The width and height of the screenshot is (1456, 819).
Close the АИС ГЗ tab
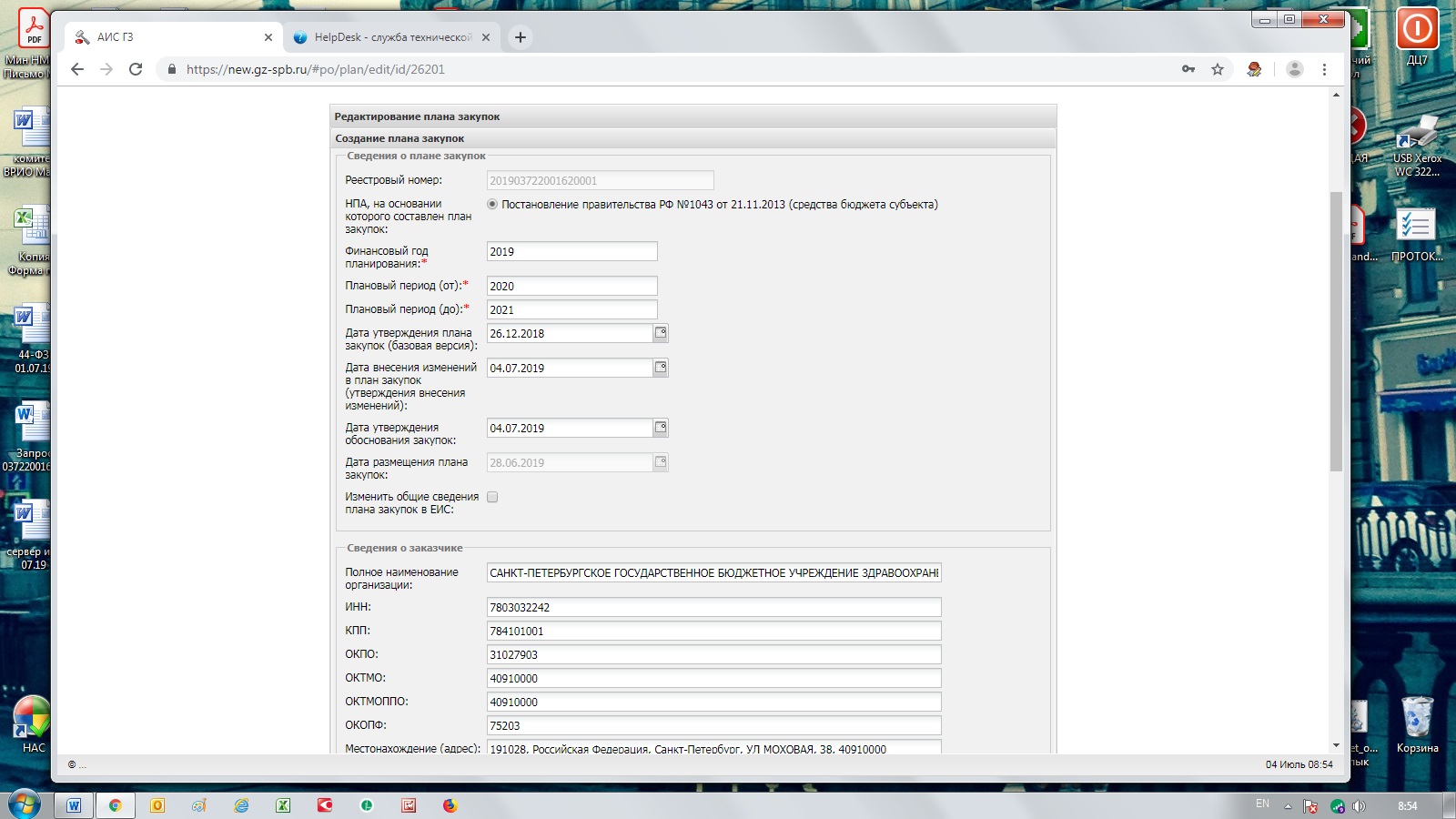268,37
